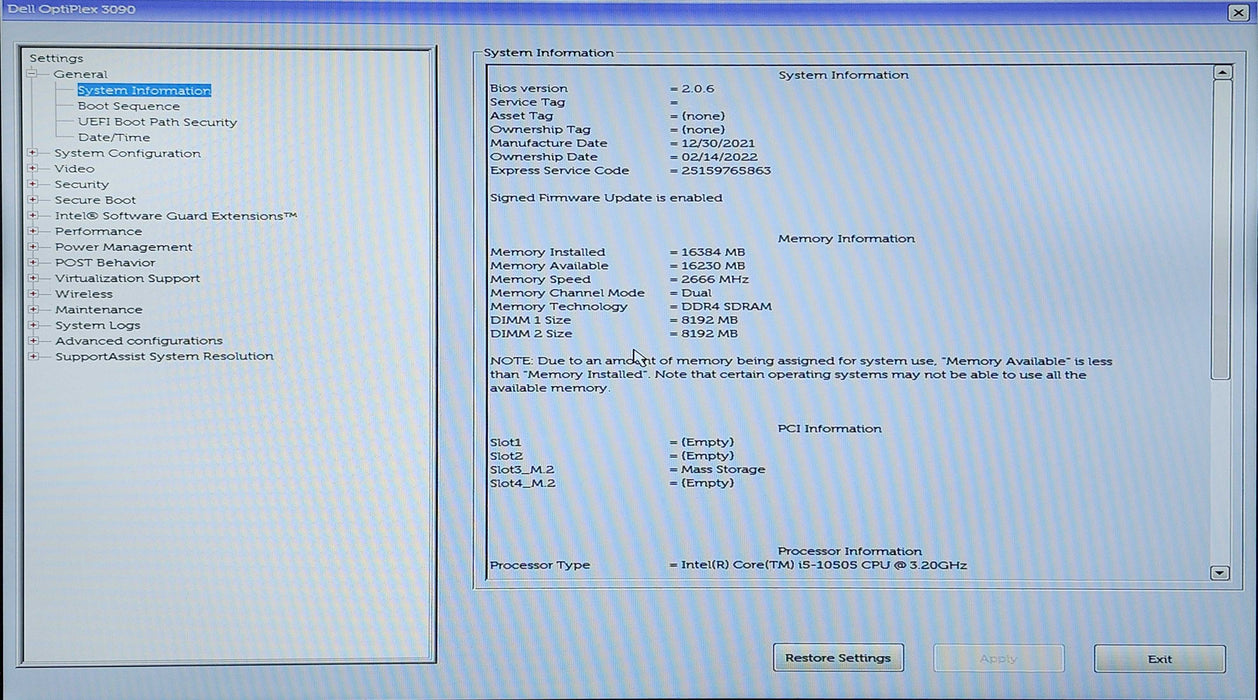This screenshot has height=700, width=1258.
Task: Expand the System Logs node
Action: coord(33,325)
